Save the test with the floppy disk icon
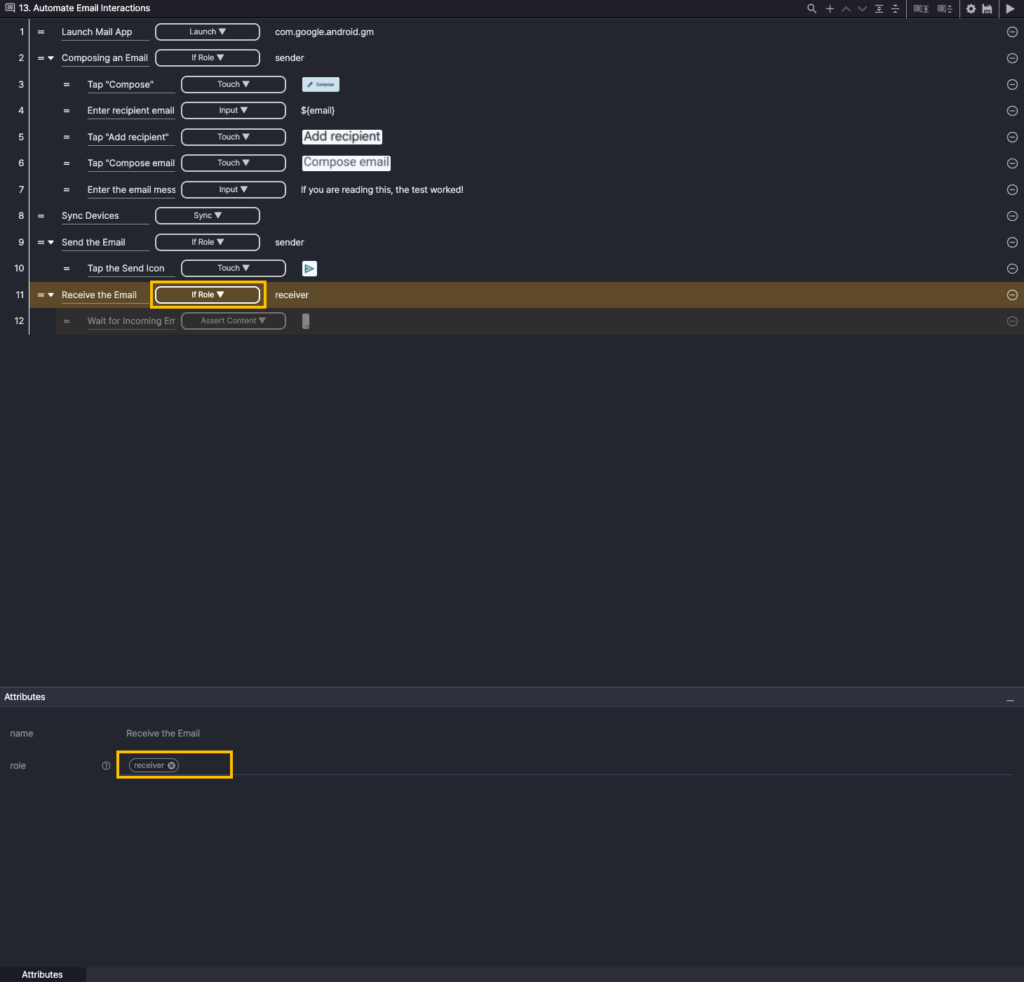This screenshot has width=1024, height=982. (x=987, y=8)
